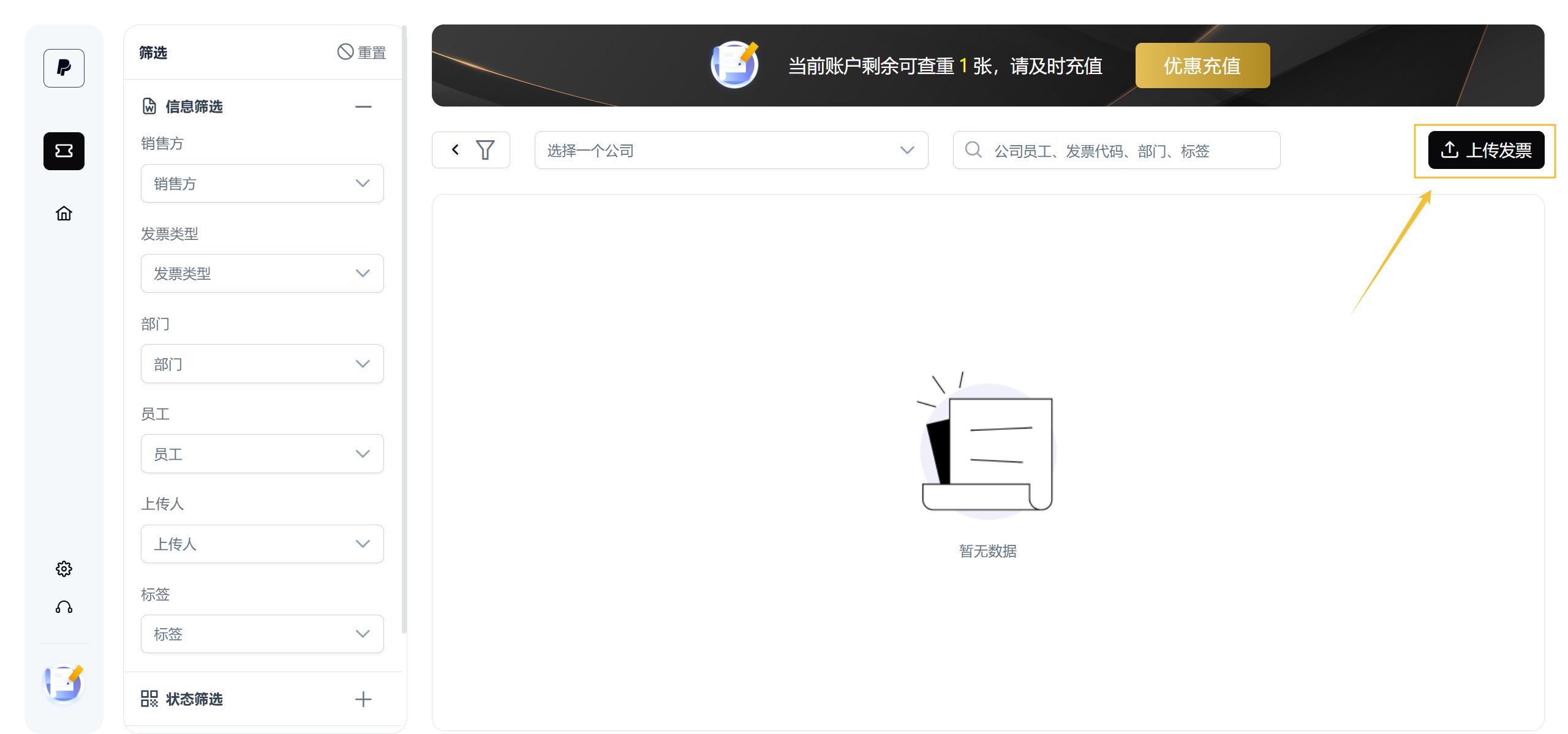Open the 发票类型 dropdown
The width and height of the screenshot is (1568, 734).
coord(262,273)
